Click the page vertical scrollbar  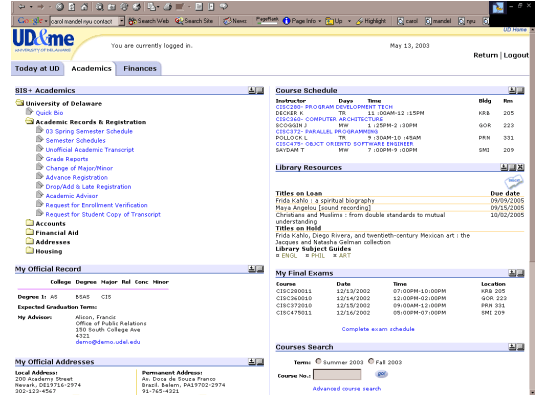(x=532, y=211)
